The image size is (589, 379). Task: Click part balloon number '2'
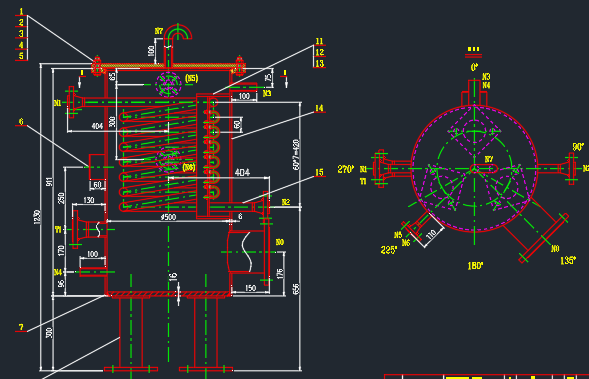pyautogui.click(x=21, y=23)
